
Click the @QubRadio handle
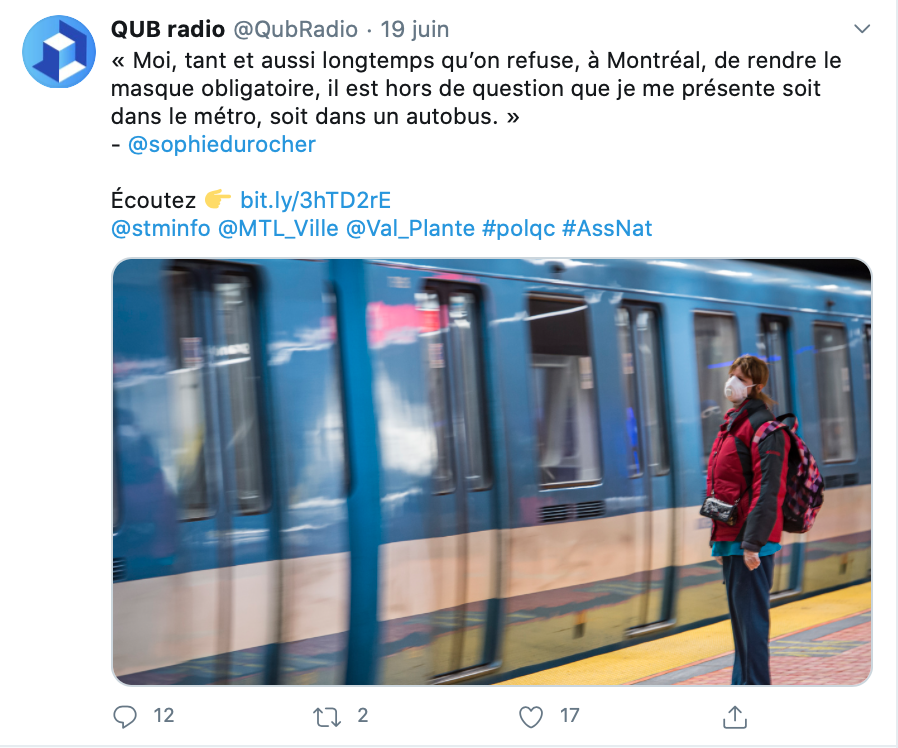pos(296,29)
